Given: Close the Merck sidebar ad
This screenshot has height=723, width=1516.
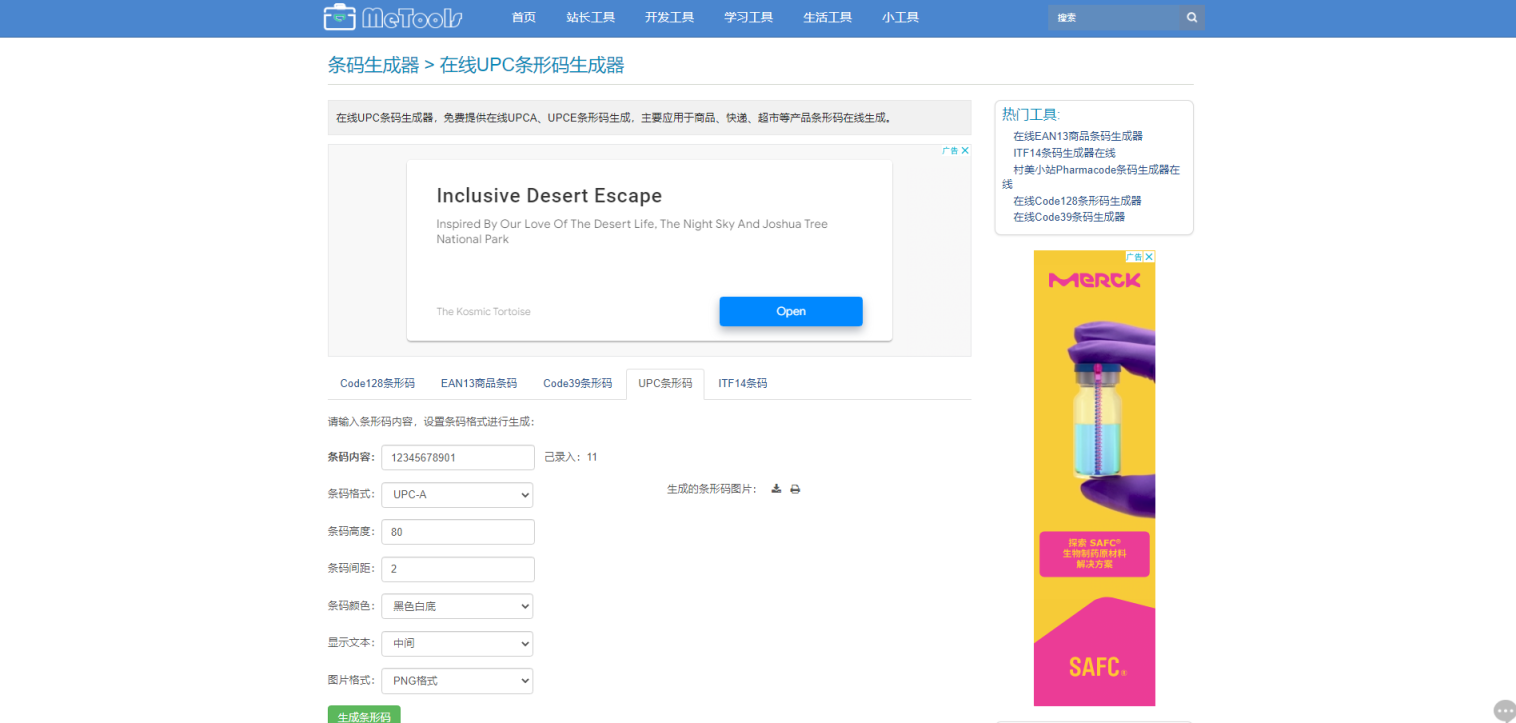Looking at the screenshot, I should [1149, 257].
